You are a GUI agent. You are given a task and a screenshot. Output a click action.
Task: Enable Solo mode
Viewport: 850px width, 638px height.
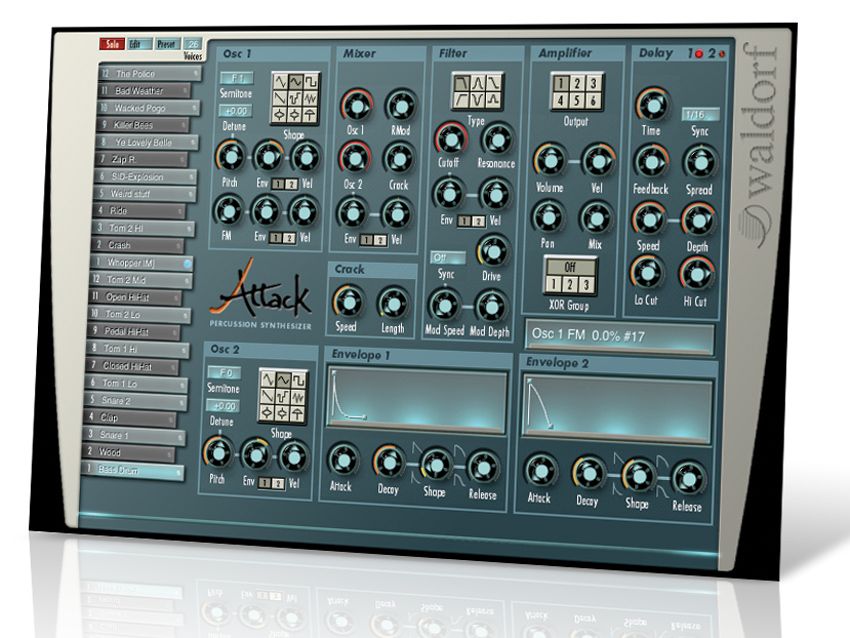114,44
